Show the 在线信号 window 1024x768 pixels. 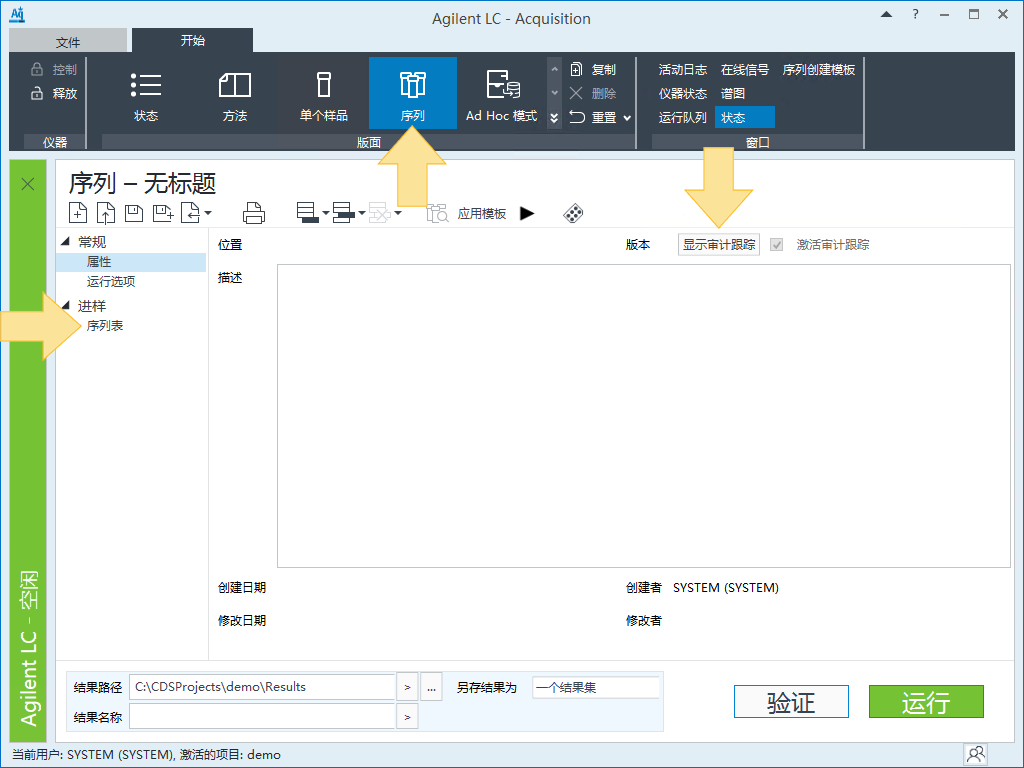point(744,69)
